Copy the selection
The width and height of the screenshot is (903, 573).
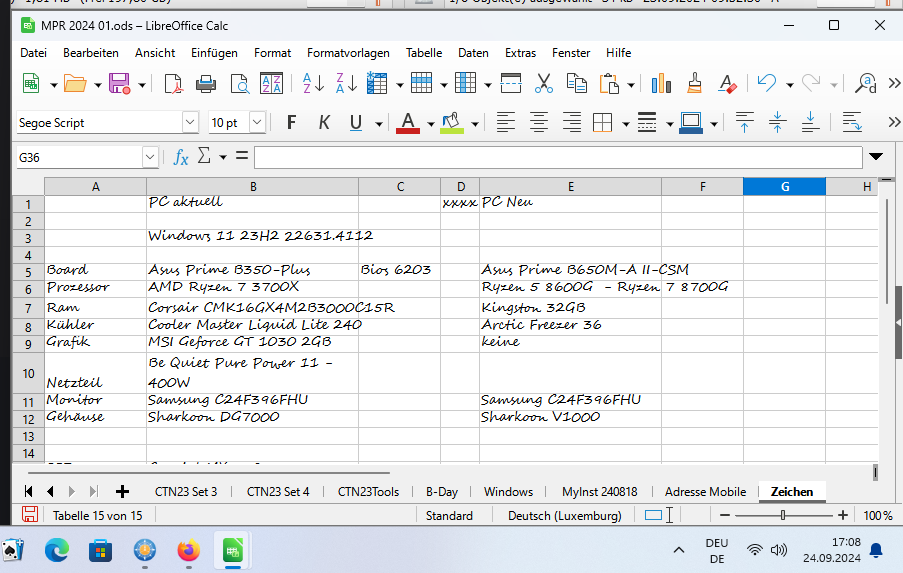pyautogui.click(x=576, y=84)
